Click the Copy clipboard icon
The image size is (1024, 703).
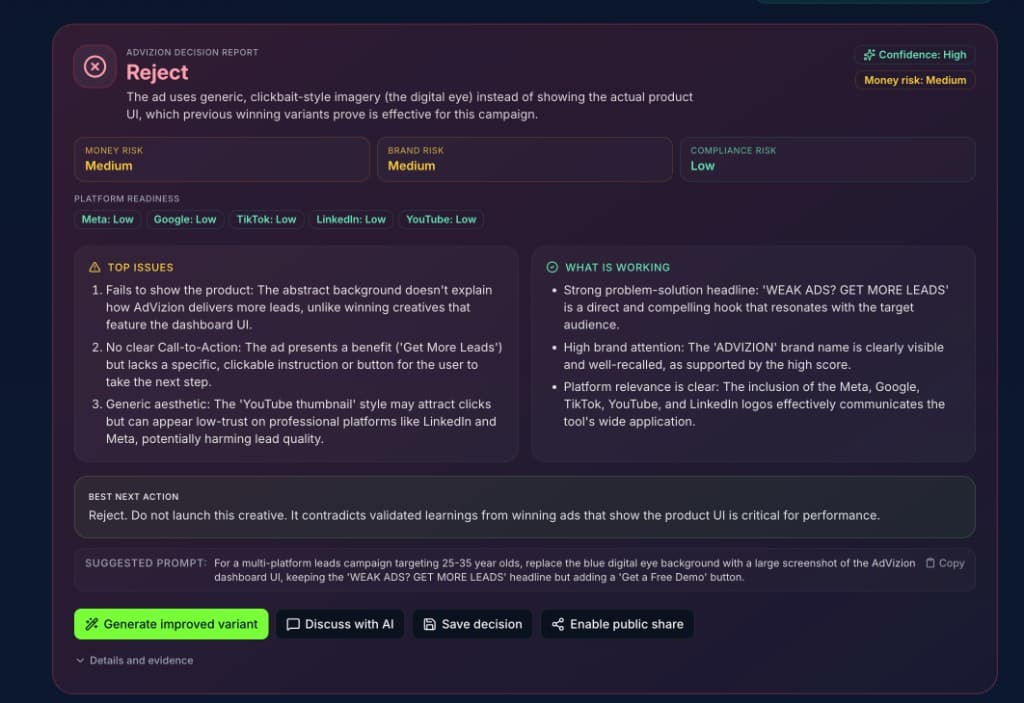tap(930, 563)
